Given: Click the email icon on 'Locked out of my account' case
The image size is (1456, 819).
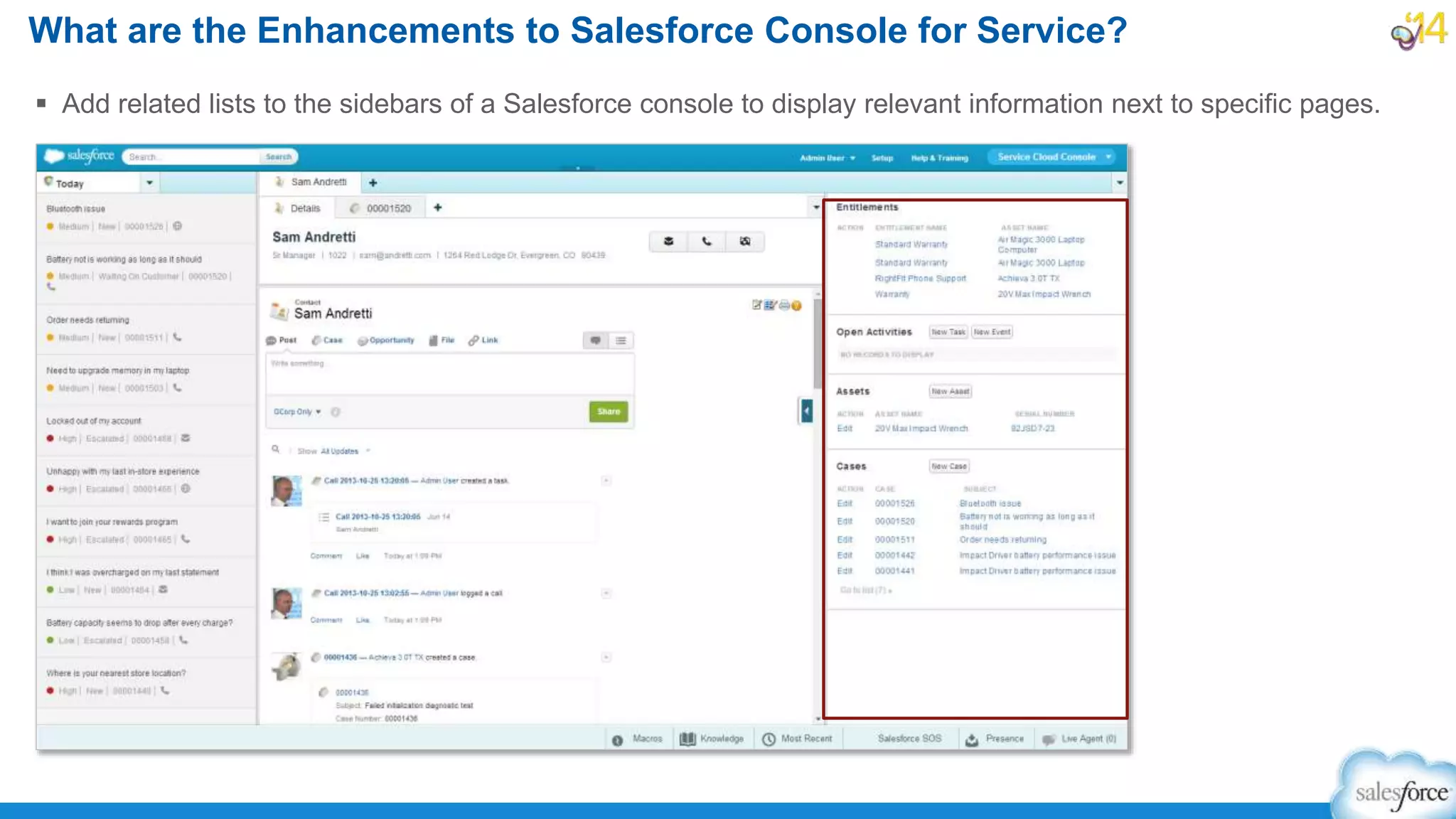Looking at the screenshot, I should coord(186,438).
